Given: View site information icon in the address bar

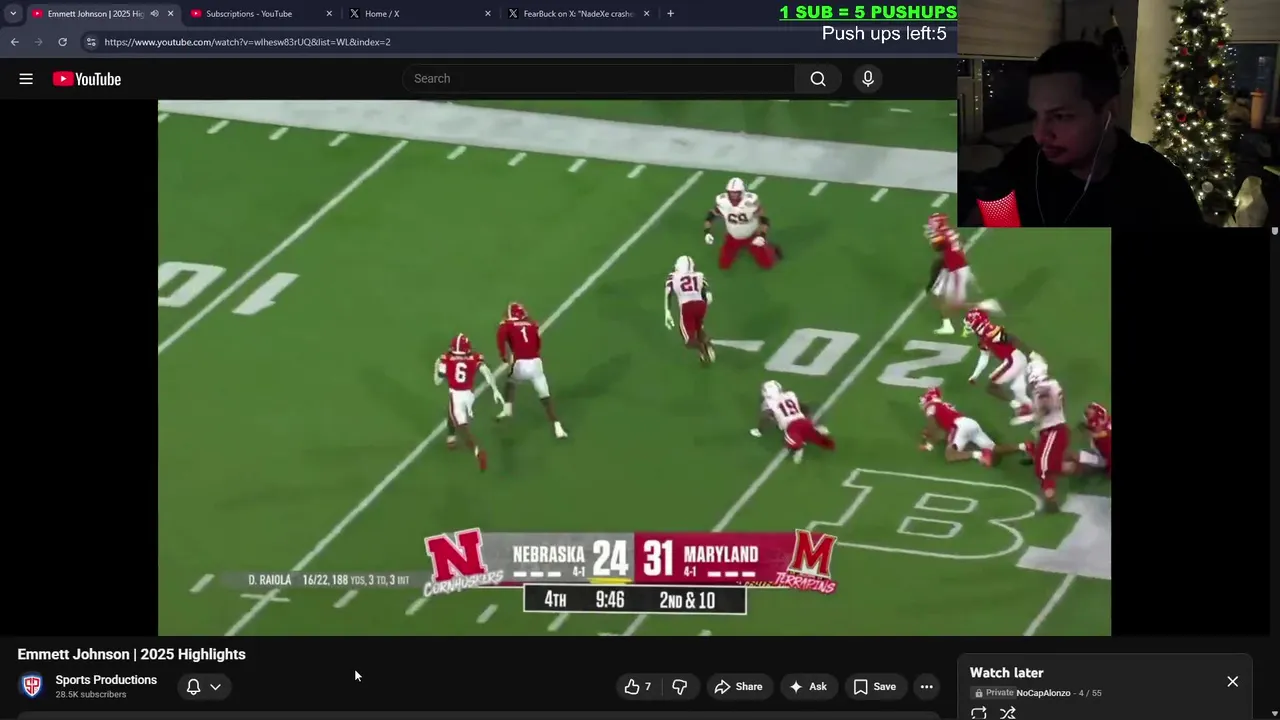Looking at the screenshot, I should (91, 42).
